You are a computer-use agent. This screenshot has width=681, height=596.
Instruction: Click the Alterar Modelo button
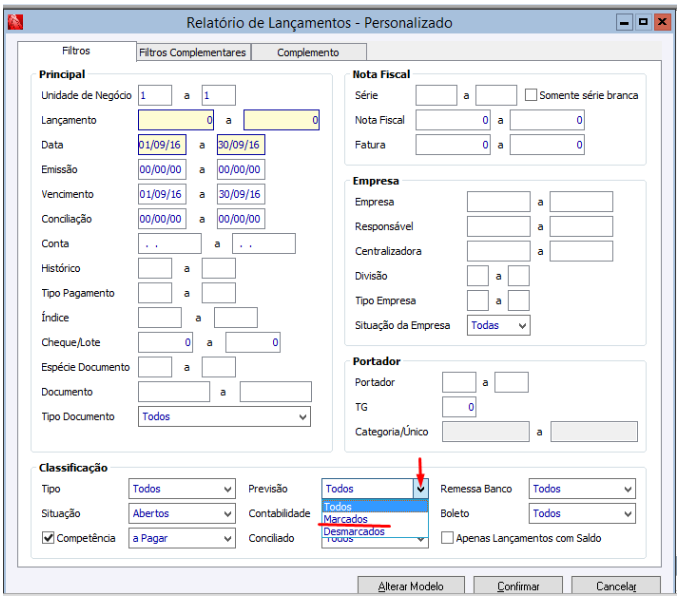coord(411,586)
